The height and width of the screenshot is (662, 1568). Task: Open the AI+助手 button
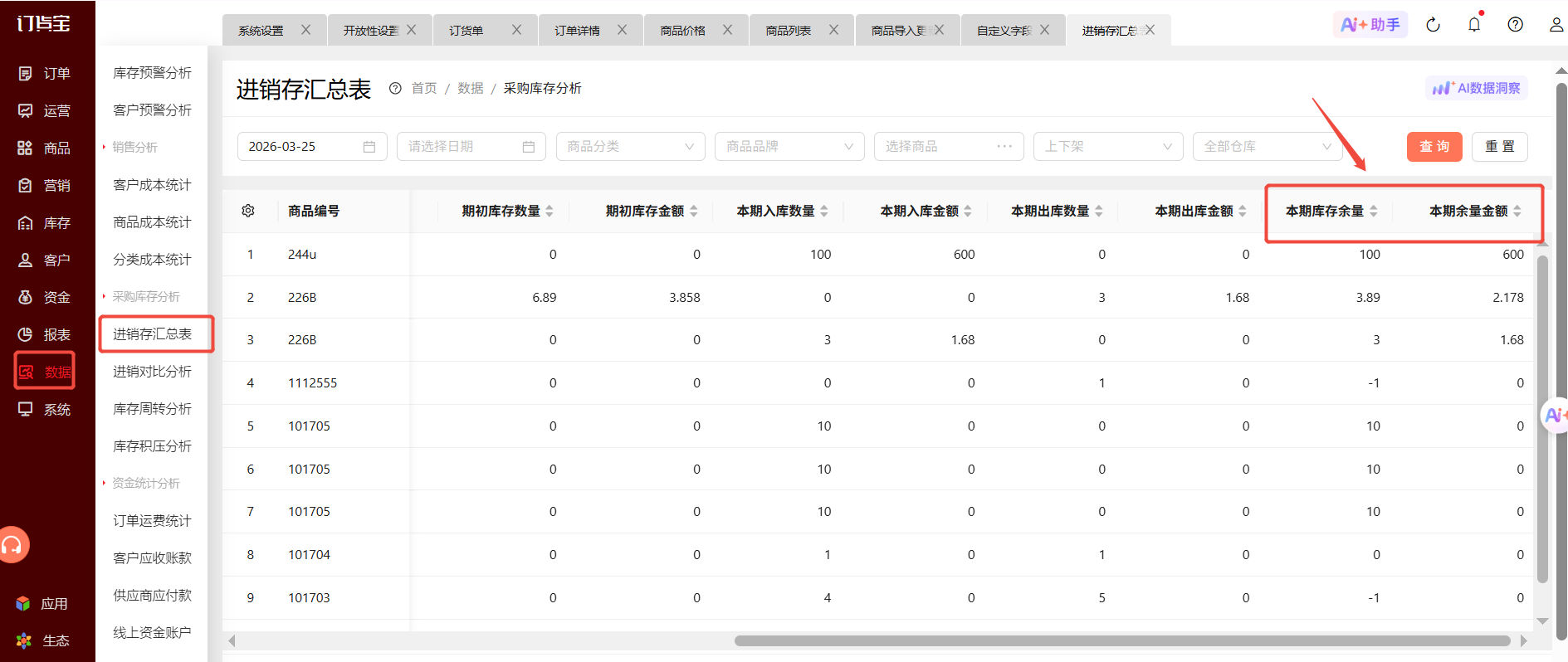pos(1370,25)
